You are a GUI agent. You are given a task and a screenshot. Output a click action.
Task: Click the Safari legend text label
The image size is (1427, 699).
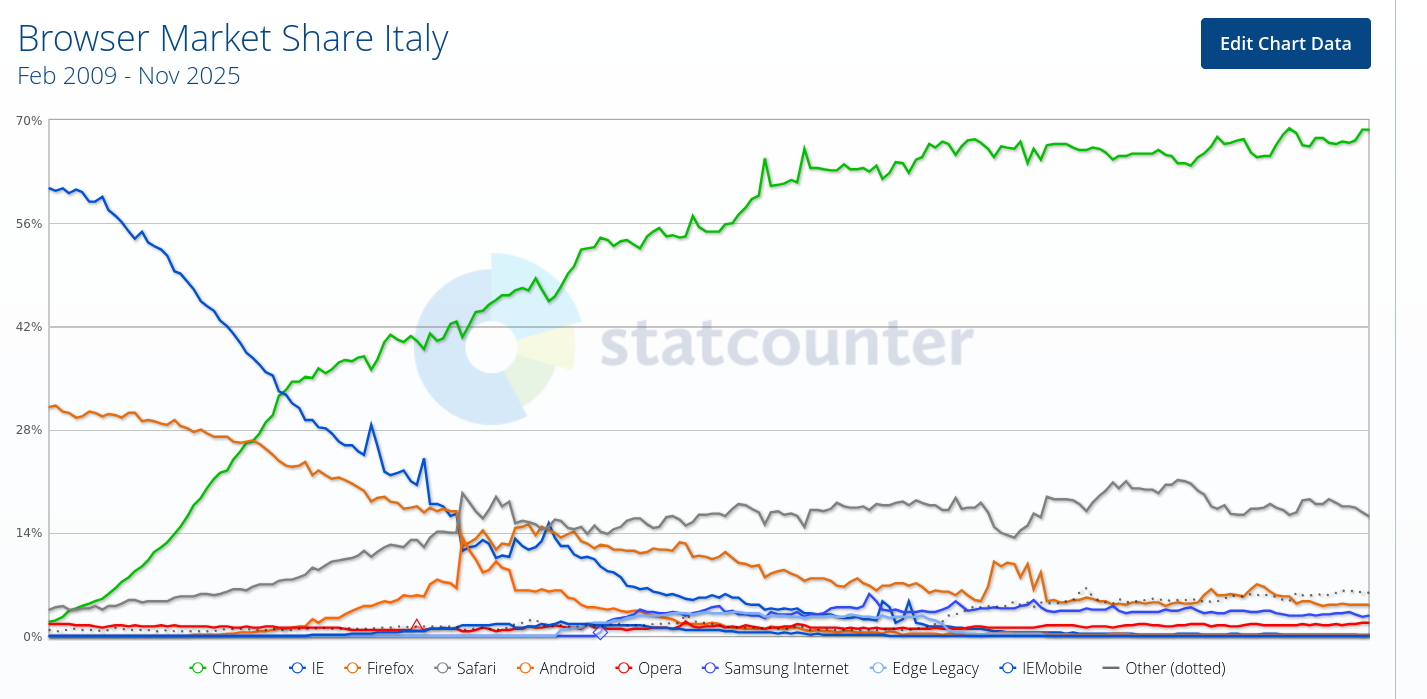475,669
